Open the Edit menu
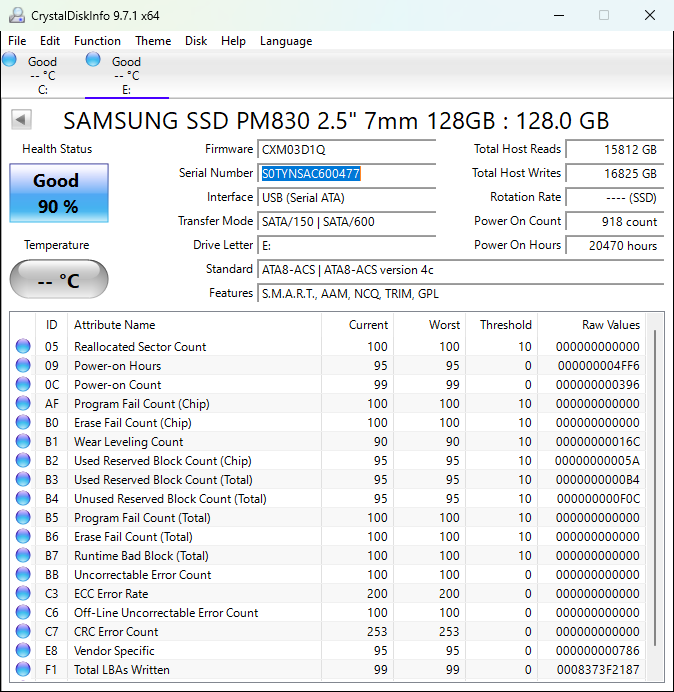Image resolution: width=674 pixels, height=692 pixels. pyautogui.click(x=50, y=41)
